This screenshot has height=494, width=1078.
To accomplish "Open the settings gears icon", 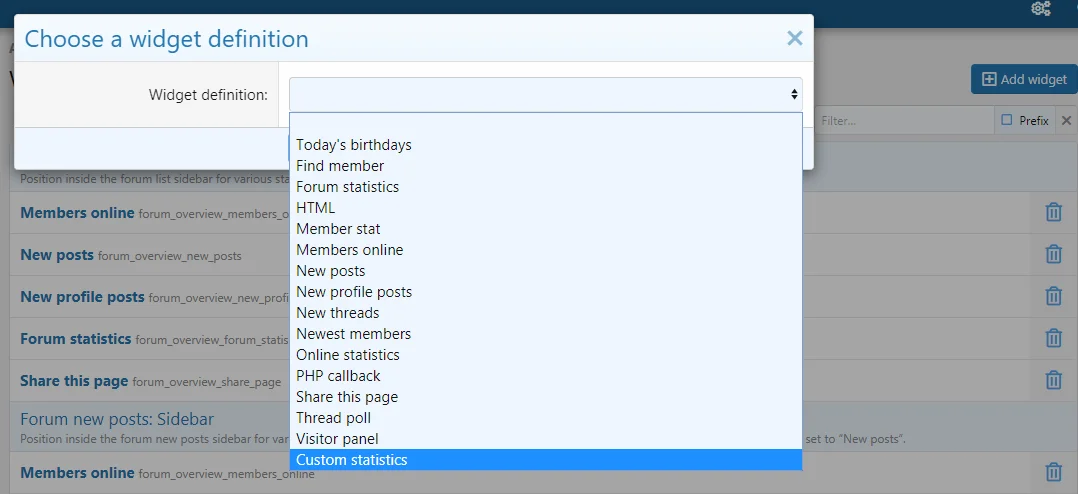I will point(1041,9).
